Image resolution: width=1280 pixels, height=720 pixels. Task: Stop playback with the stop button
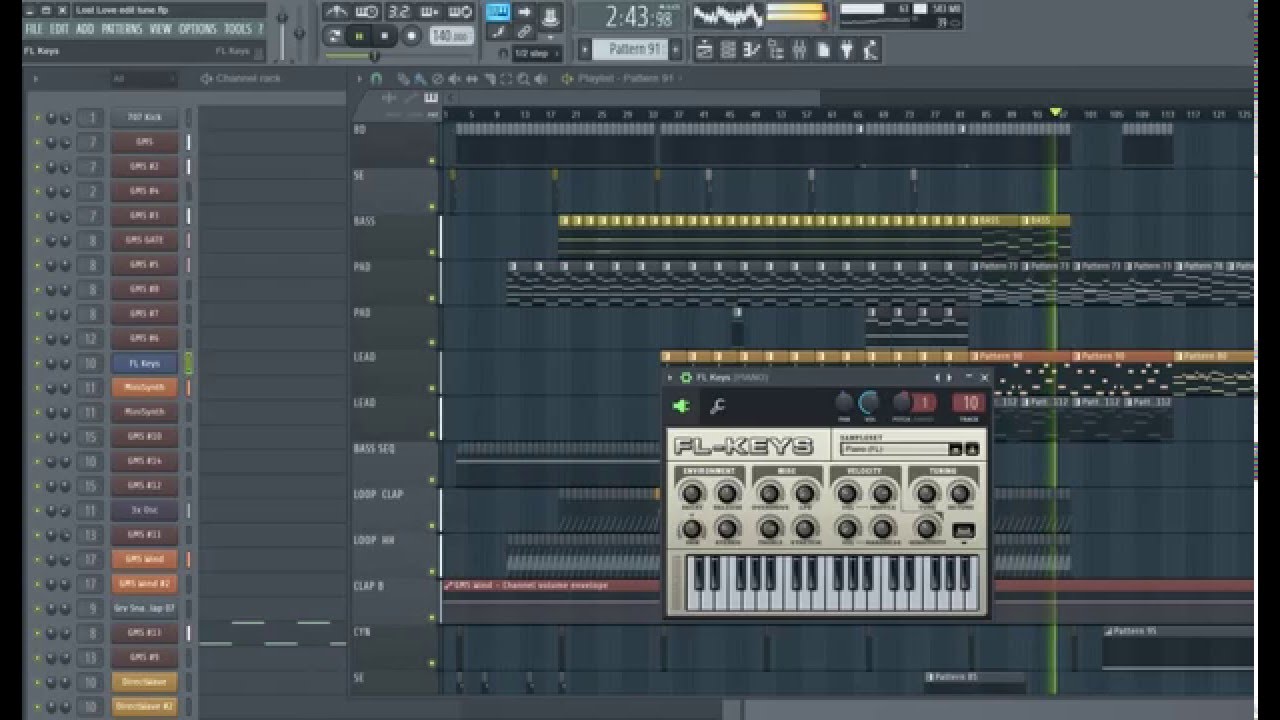click(x=385, y=36)
